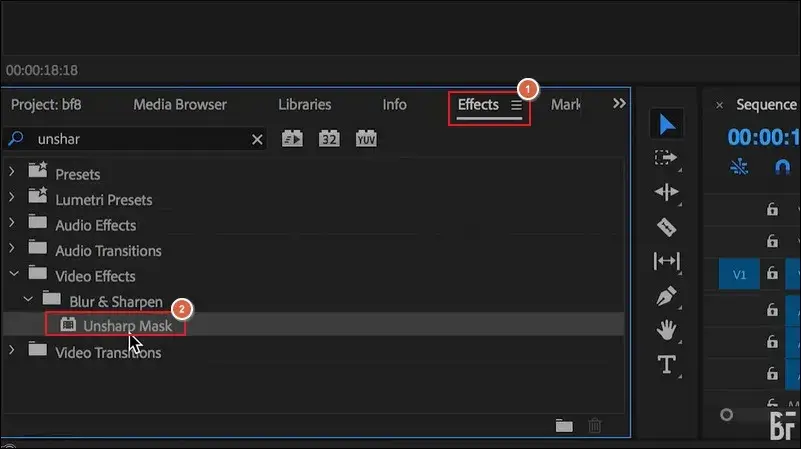Pick the Razor tool
Viewport: 801px width, 449px height.
pyautogui.click(x=666, y=227)
